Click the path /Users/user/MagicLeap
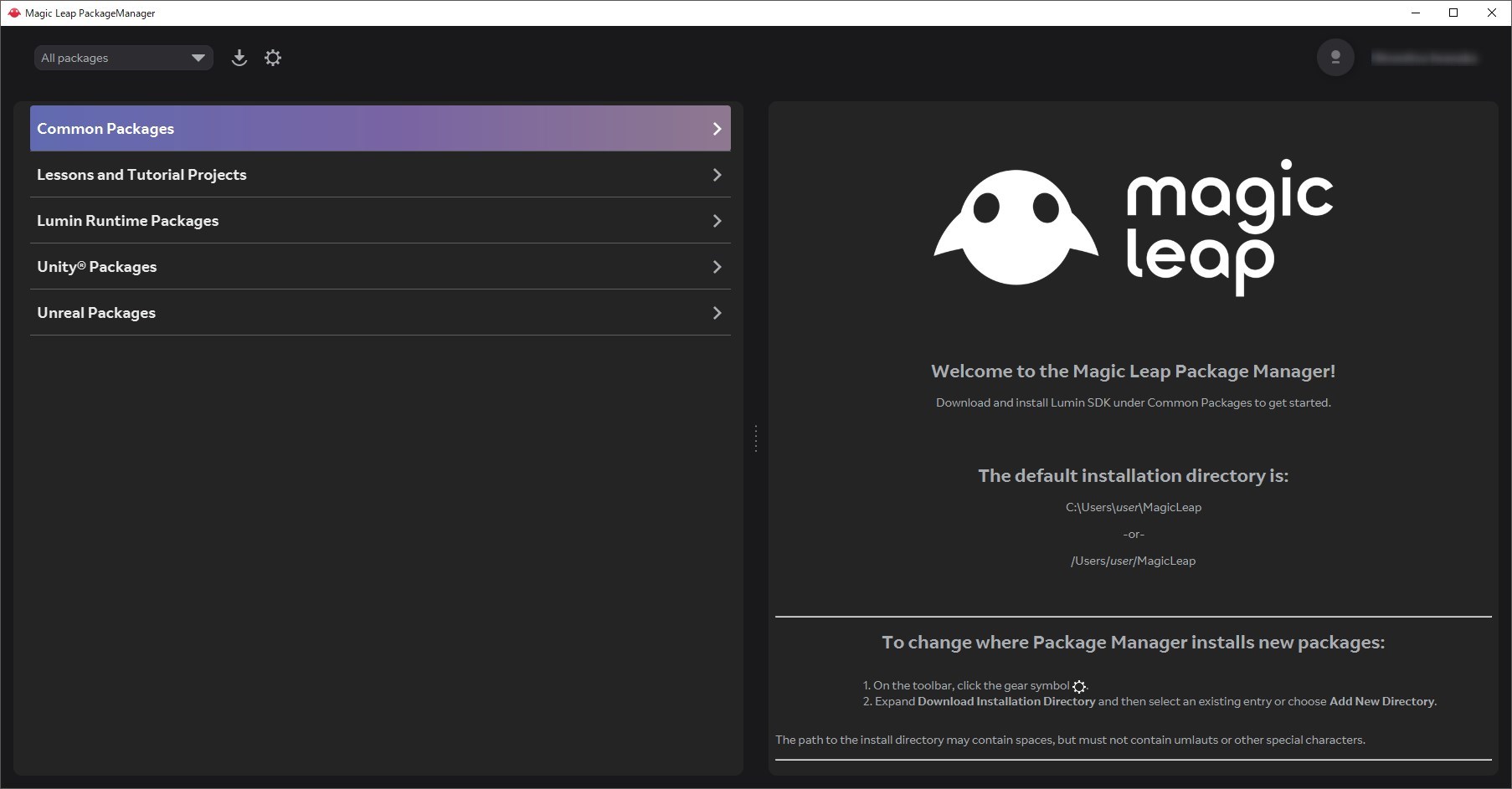This screenshot has height=789, width=1512. point(1134,561)
